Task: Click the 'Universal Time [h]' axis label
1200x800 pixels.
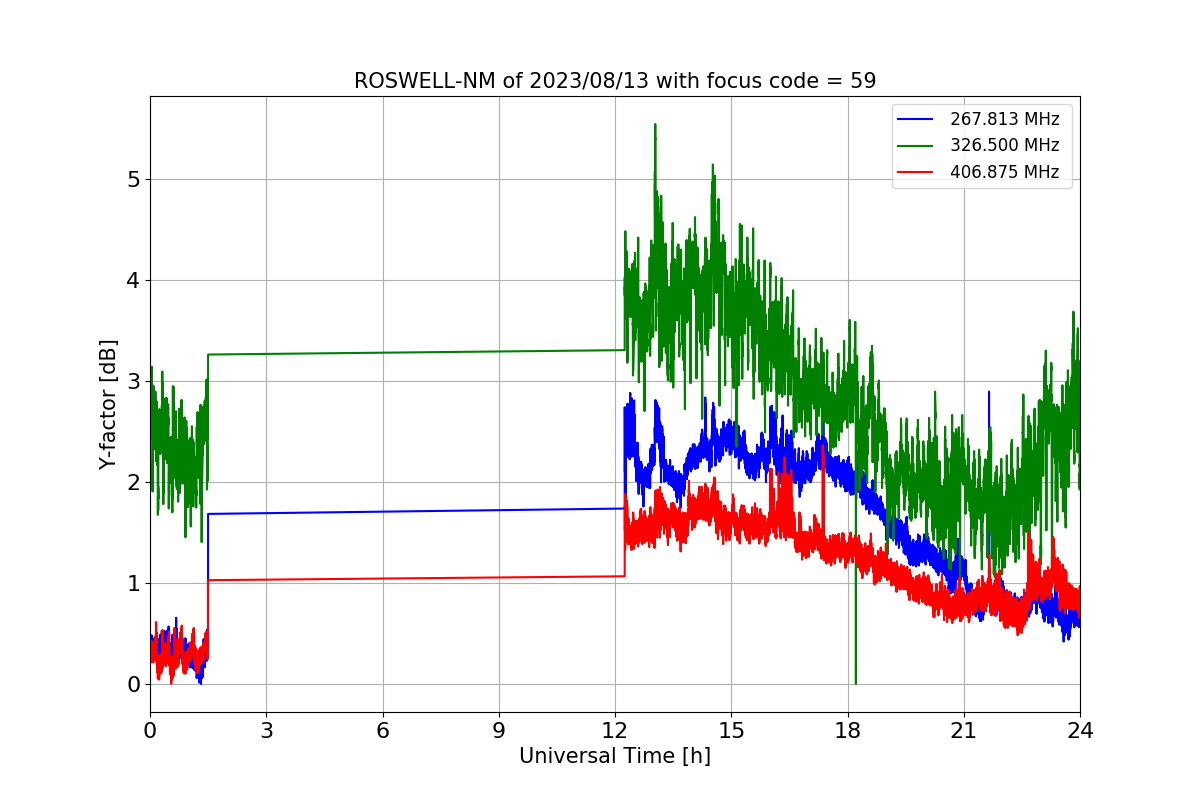Action: 615,757
